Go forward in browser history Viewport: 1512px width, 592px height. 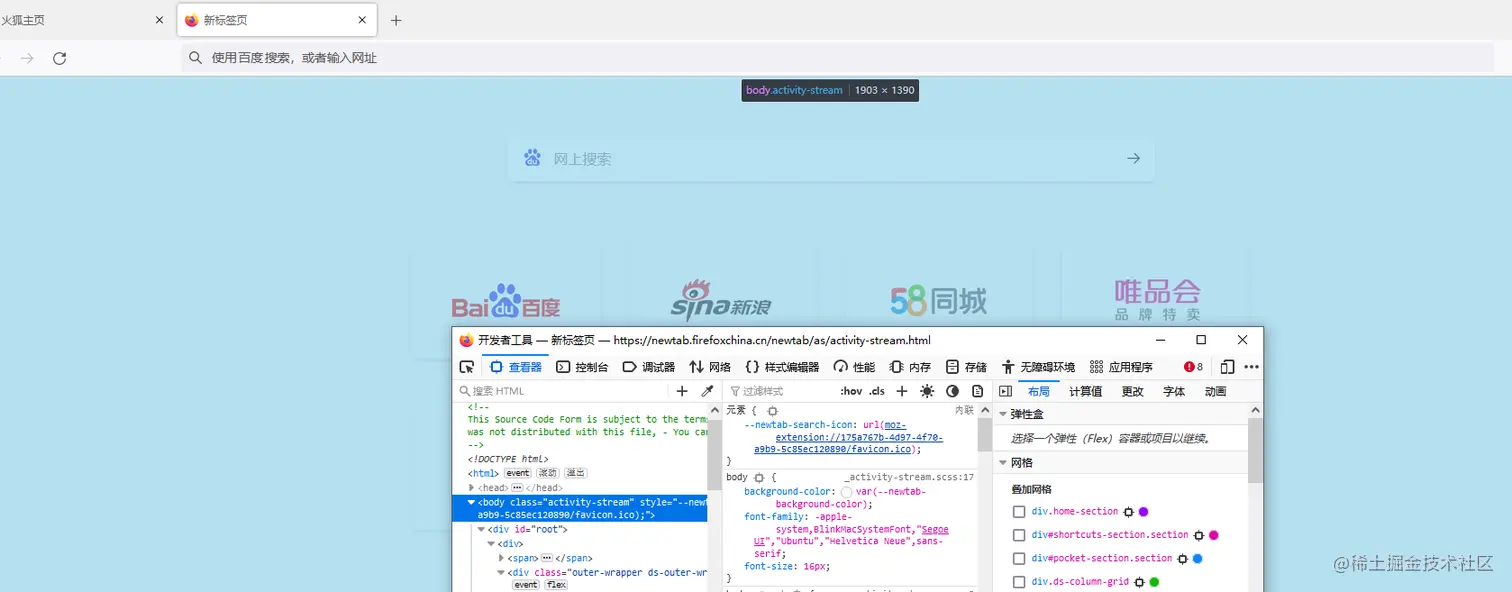pyautogui.click(x=27, y=58)
